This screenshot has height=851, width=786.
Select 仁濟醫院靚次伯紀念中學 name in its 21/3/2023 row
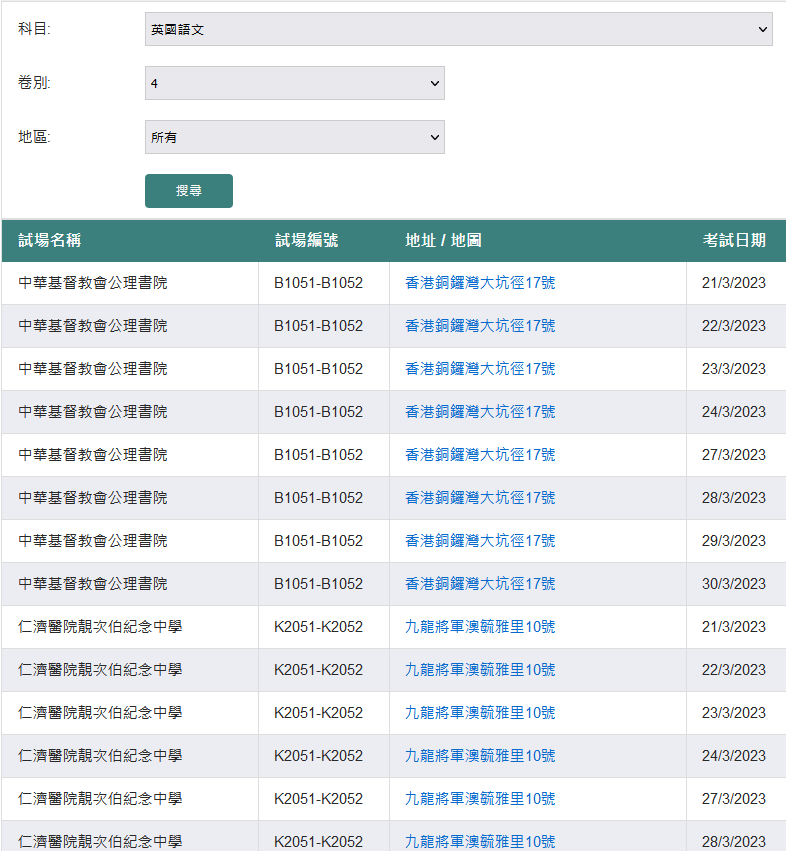tap(100, 626)
